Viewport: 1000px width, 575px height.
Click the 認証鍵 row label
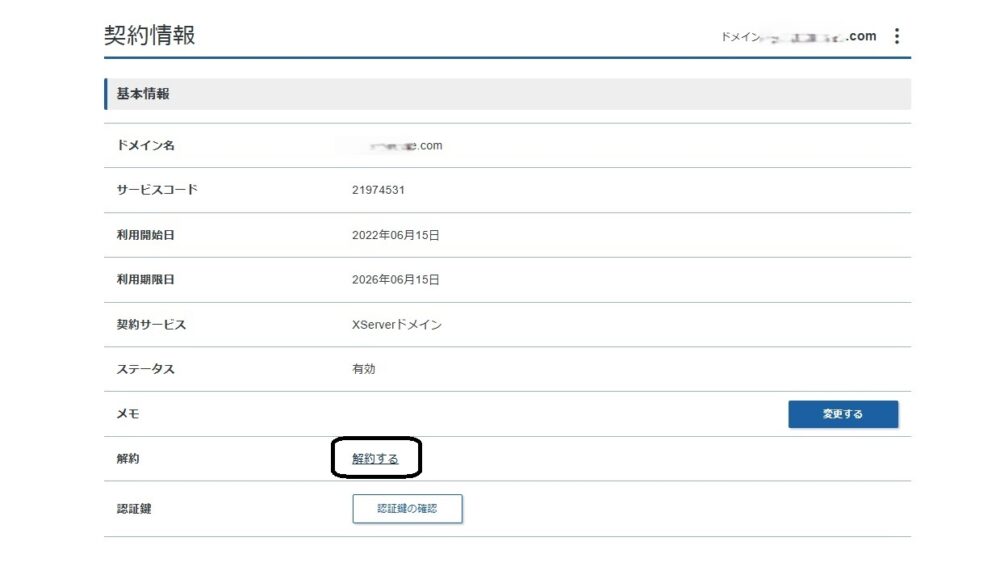point(134,509)
